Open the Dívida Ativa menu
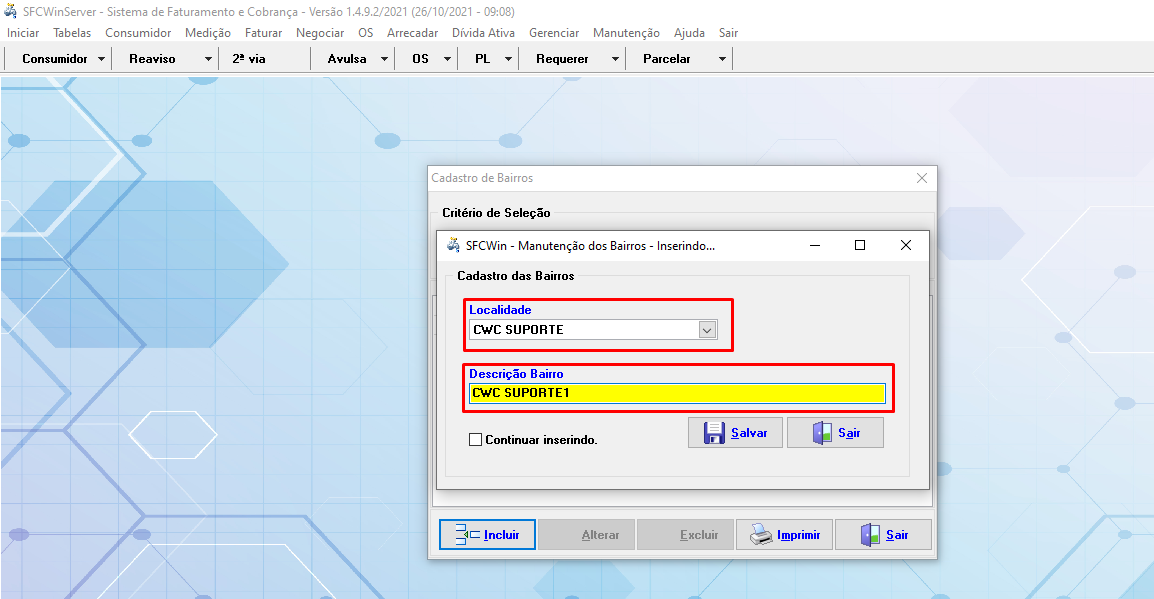1154x599 pixels. click(x=483, y=33)
